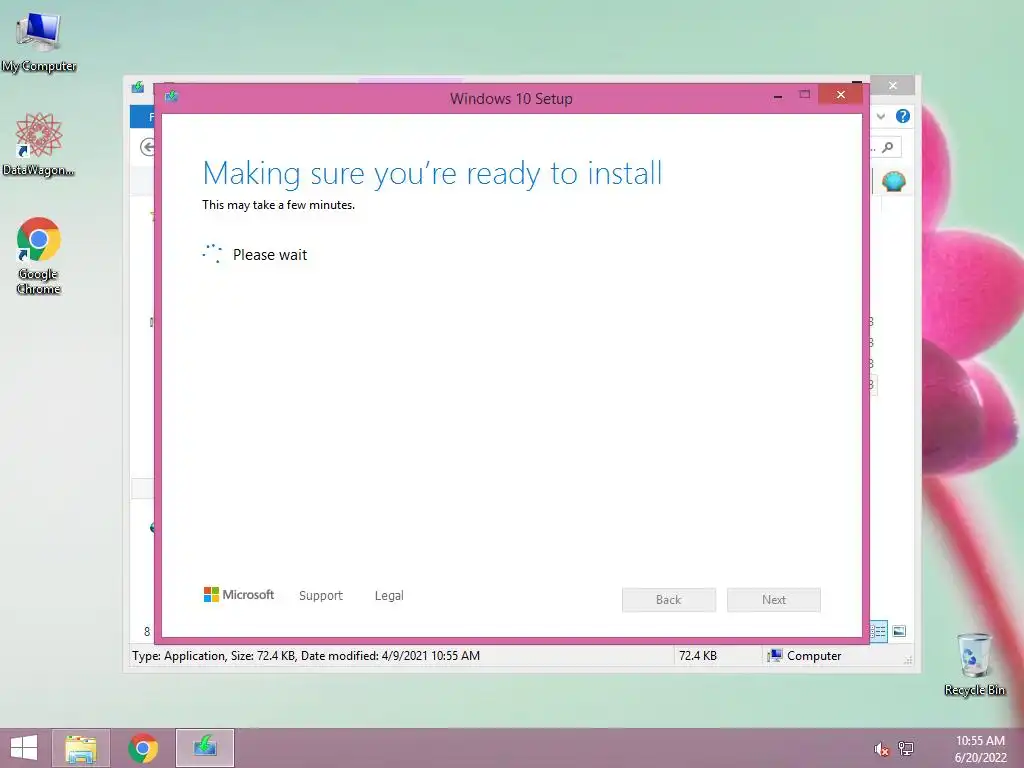Screen dimensions: 1024x768
Task: Open the Recycle Bin
Action: click(x=974, y=664)
